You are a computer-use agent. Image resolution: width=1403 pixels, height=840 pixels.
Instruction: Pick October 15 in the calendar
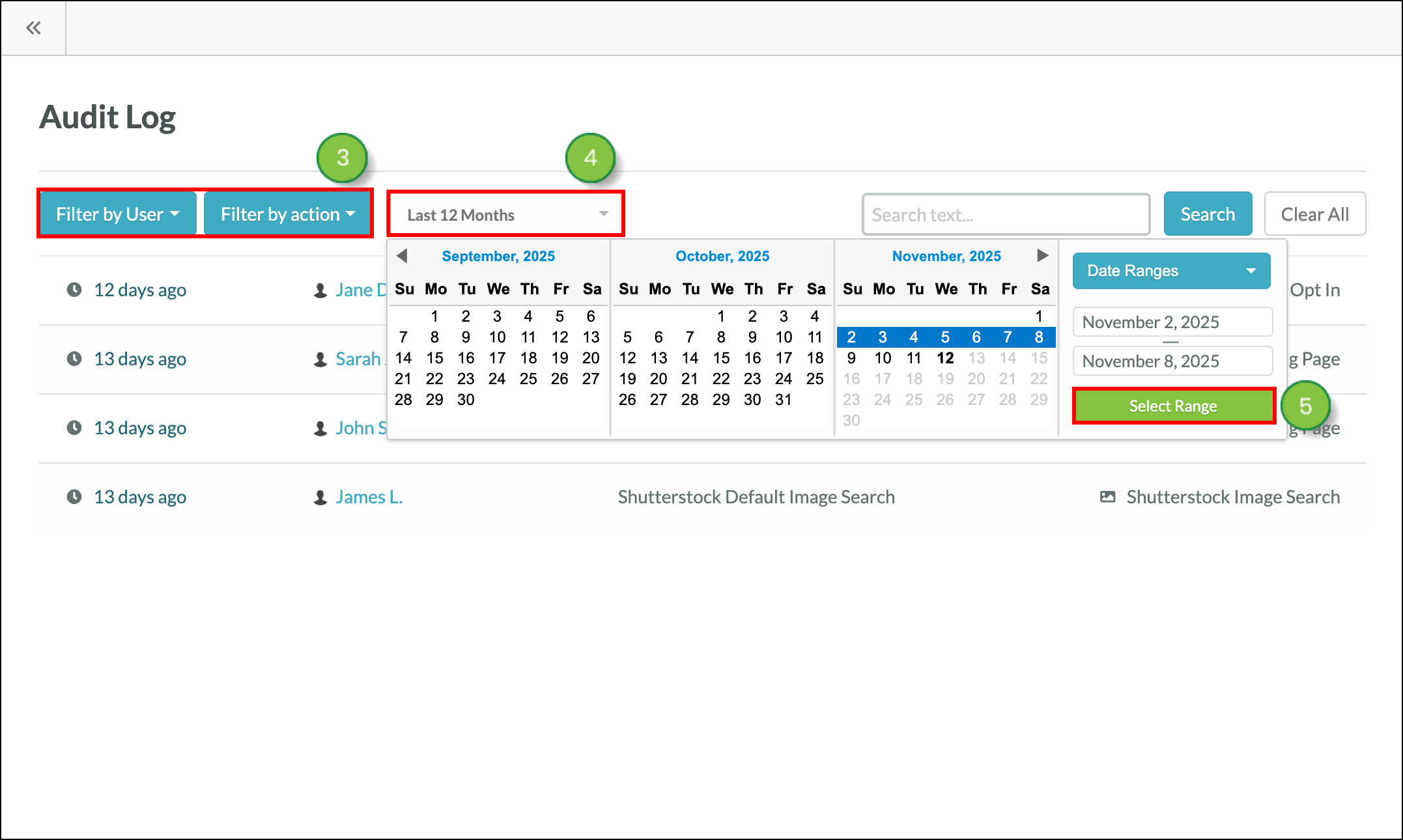pos(721,358)
